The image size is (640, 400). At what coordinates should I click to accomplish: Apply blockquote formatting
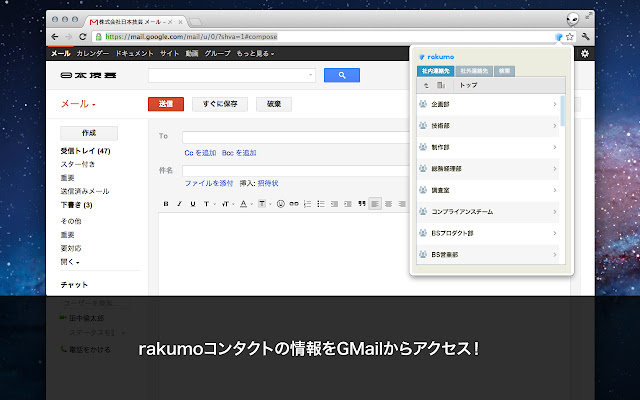tap(362, 204)
